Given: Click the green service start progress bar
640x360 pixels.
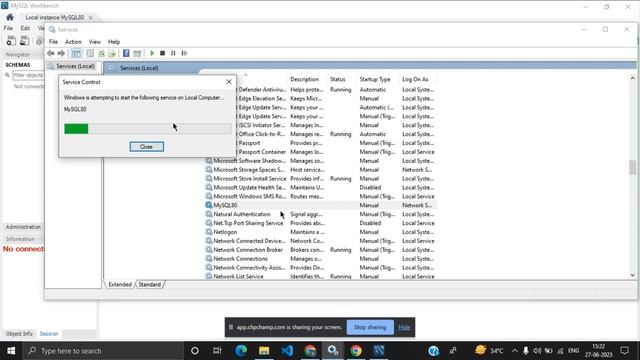Looking at the screenshot, I should [x=147, y=129].
